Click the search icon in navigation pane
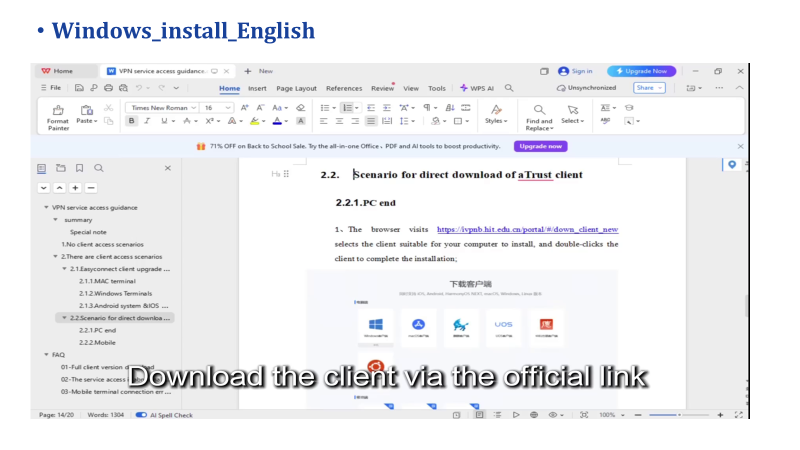This screenshot has height=450, width=800. coord(98,168)
